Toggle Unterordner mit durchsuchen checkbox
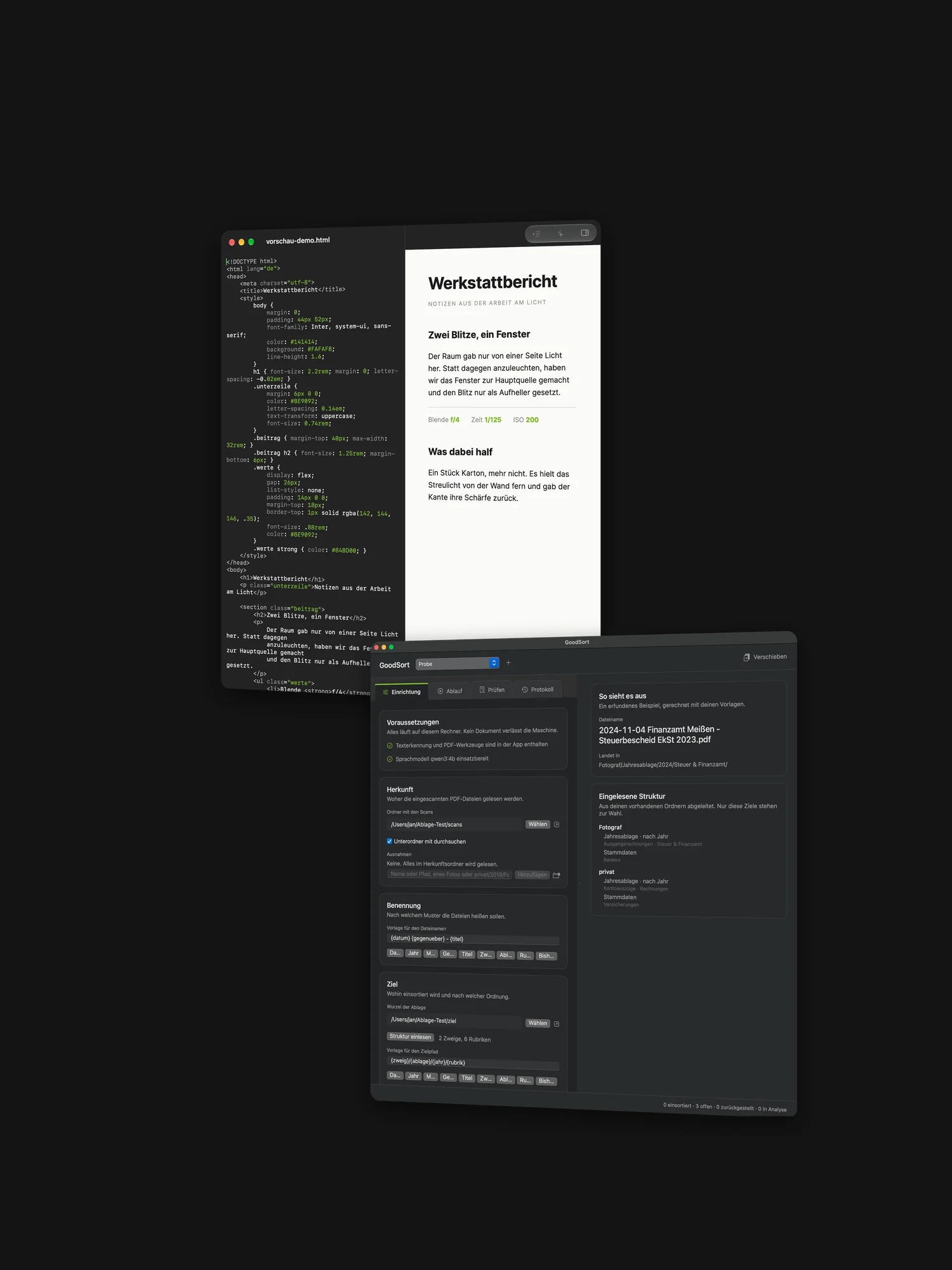The image size is (952, 1270). 390,841
